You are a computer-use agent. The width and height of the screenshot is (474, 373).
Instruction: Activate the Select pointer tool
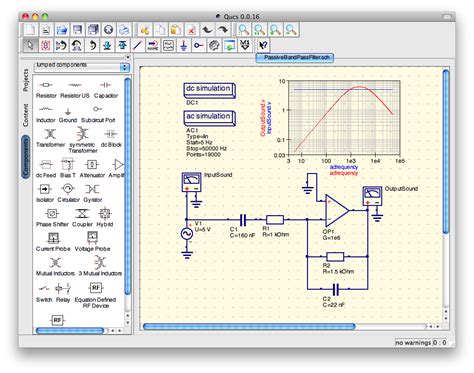tap(30, 45)
